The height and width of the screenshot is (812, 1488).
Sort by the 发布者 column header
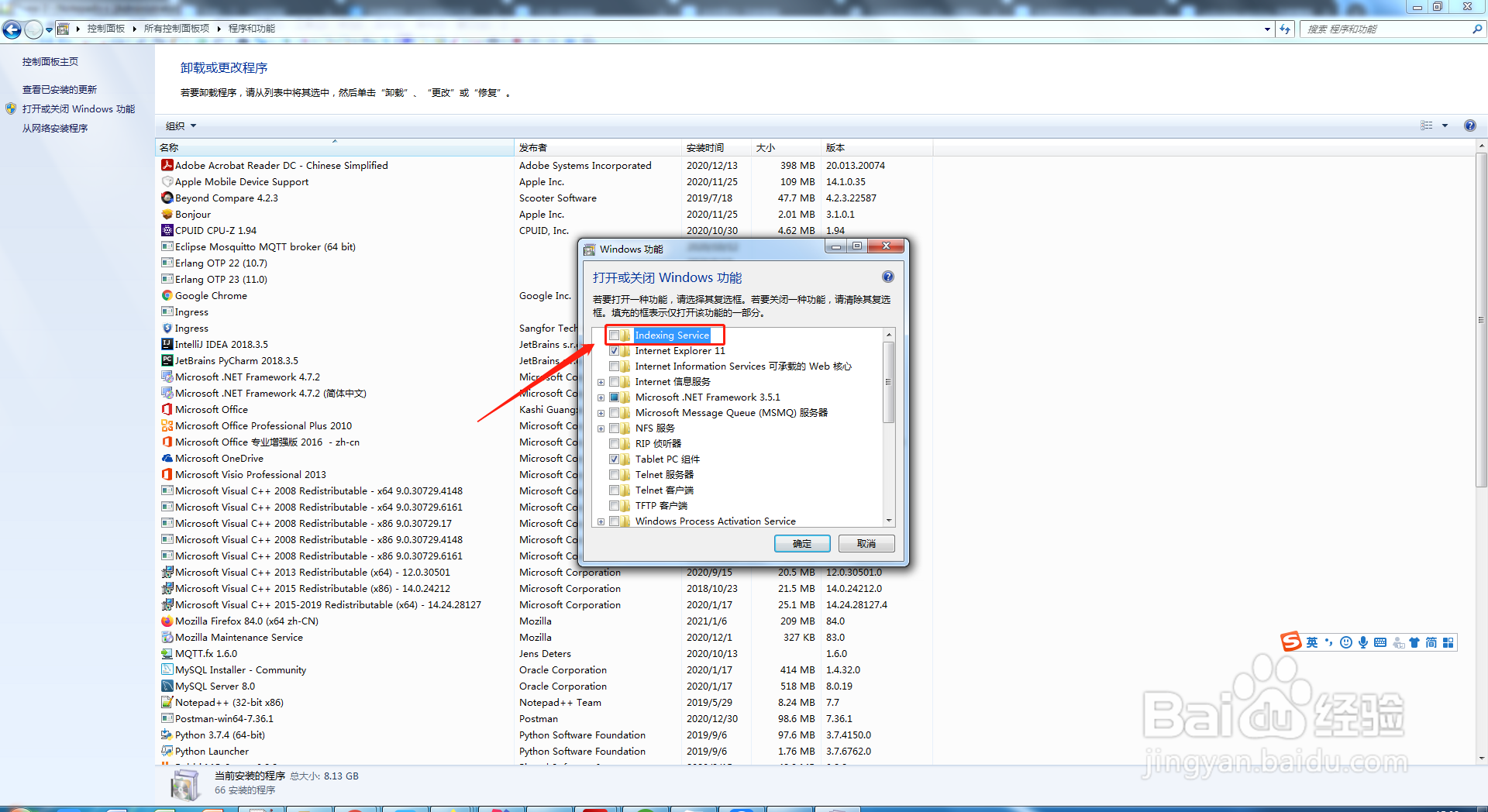click(598, 147)
